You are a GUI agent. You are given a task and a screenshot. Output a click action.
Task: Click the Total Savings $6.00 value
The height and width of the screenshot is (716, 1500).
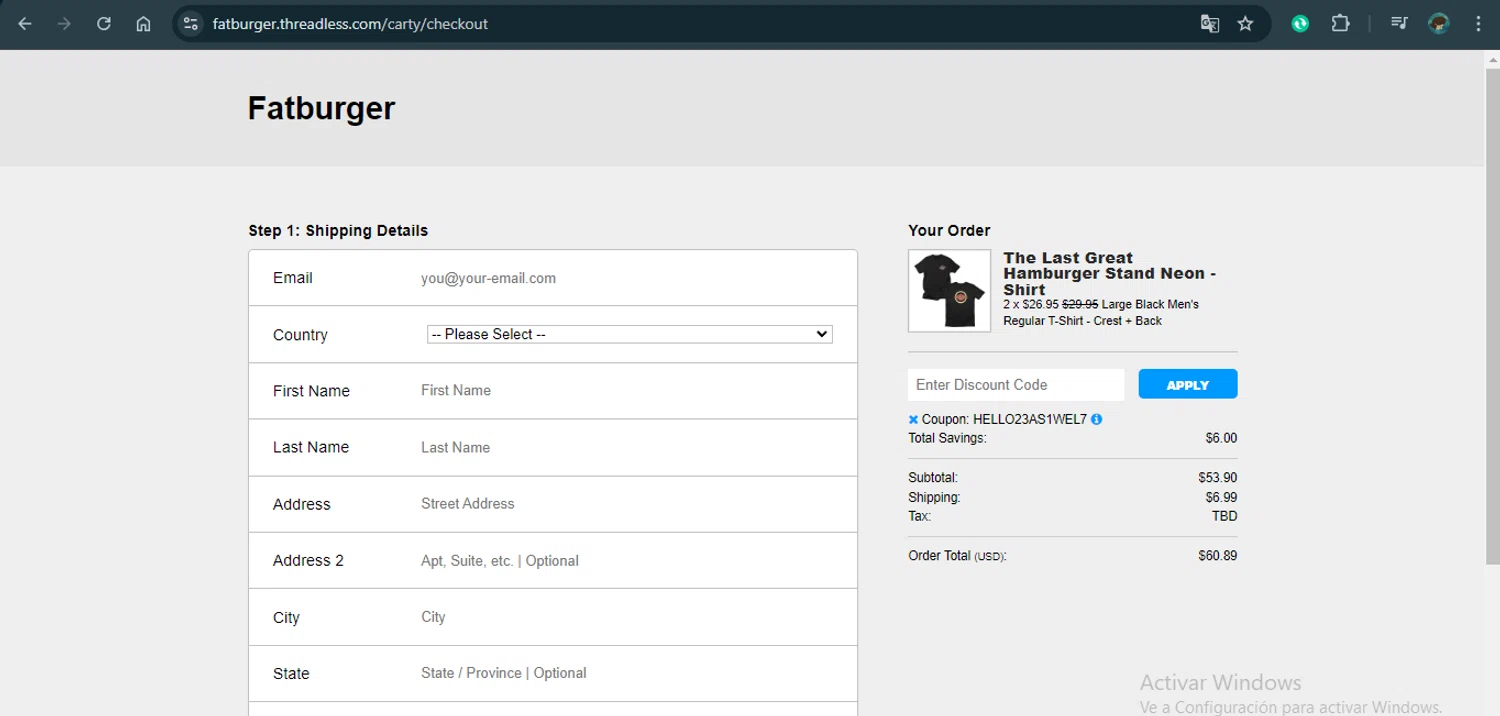coord(1221,438)
